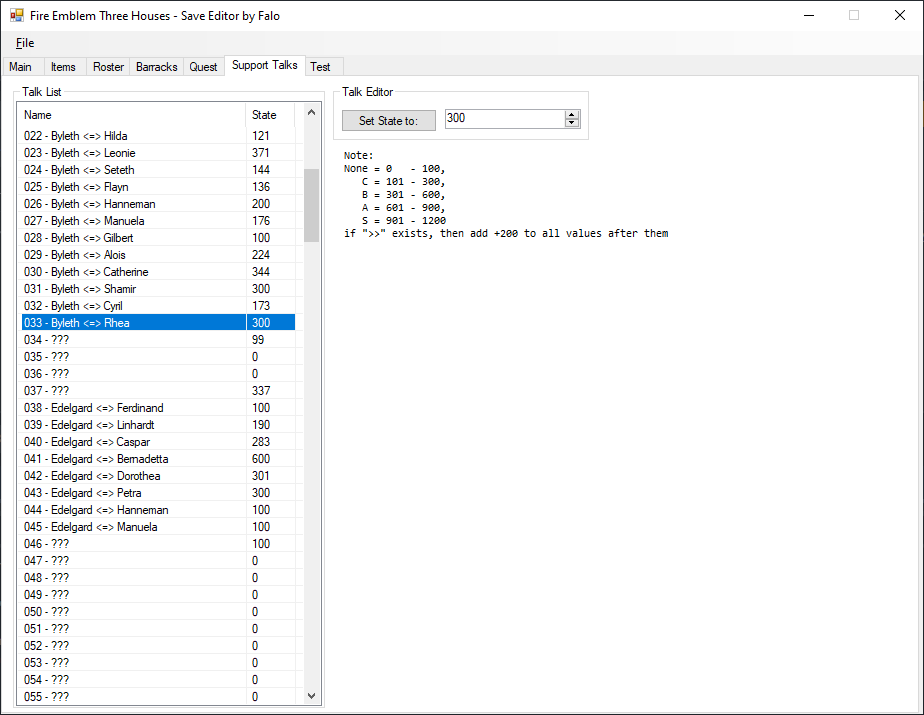Open the Test tab
This screenshot has width=924, height=715.
pyautogui.click(x=321, y=67)
